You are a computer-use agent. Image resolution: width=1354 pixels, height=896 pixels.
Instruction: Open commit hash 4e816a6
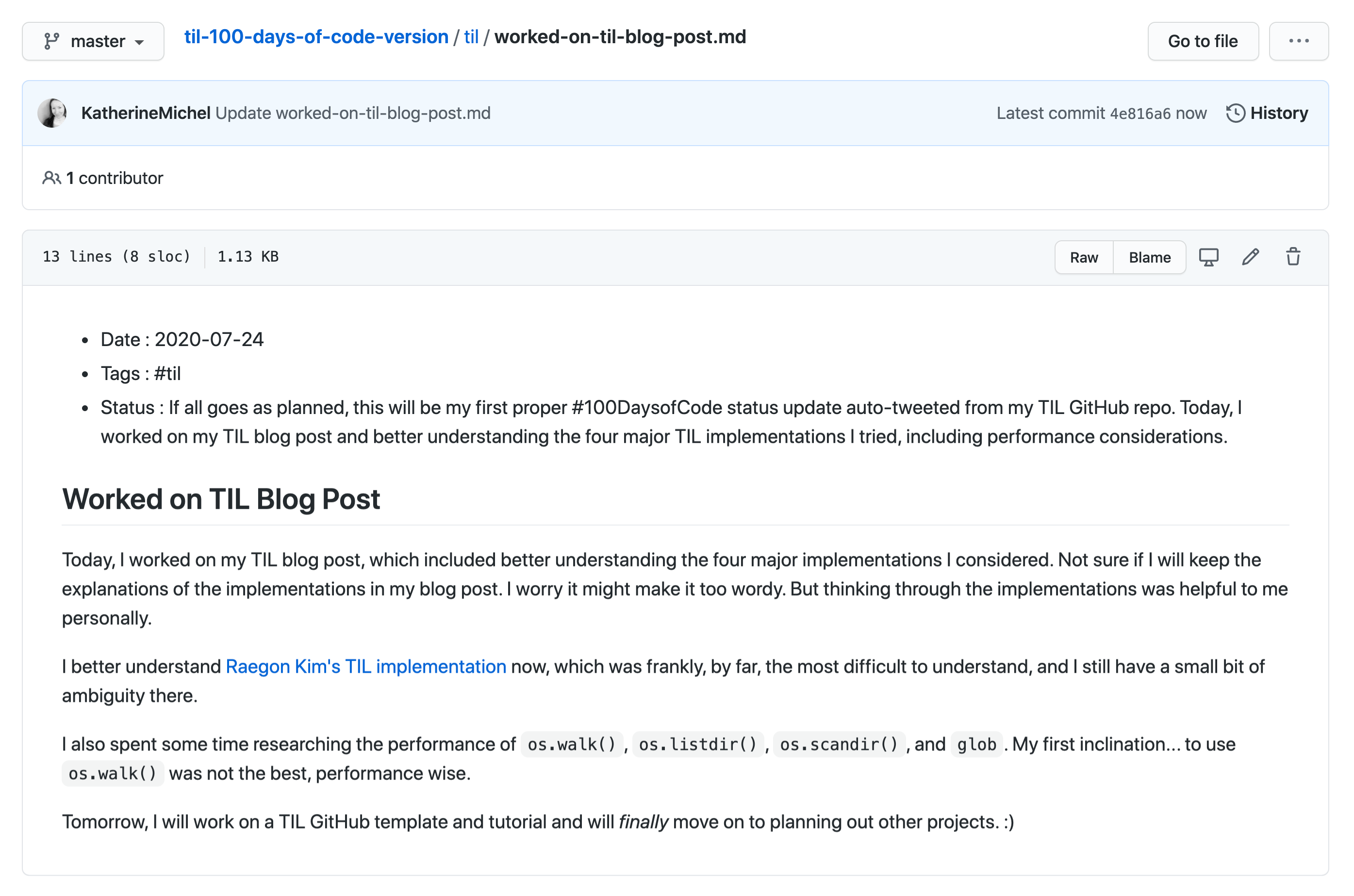pos(1140,113)
